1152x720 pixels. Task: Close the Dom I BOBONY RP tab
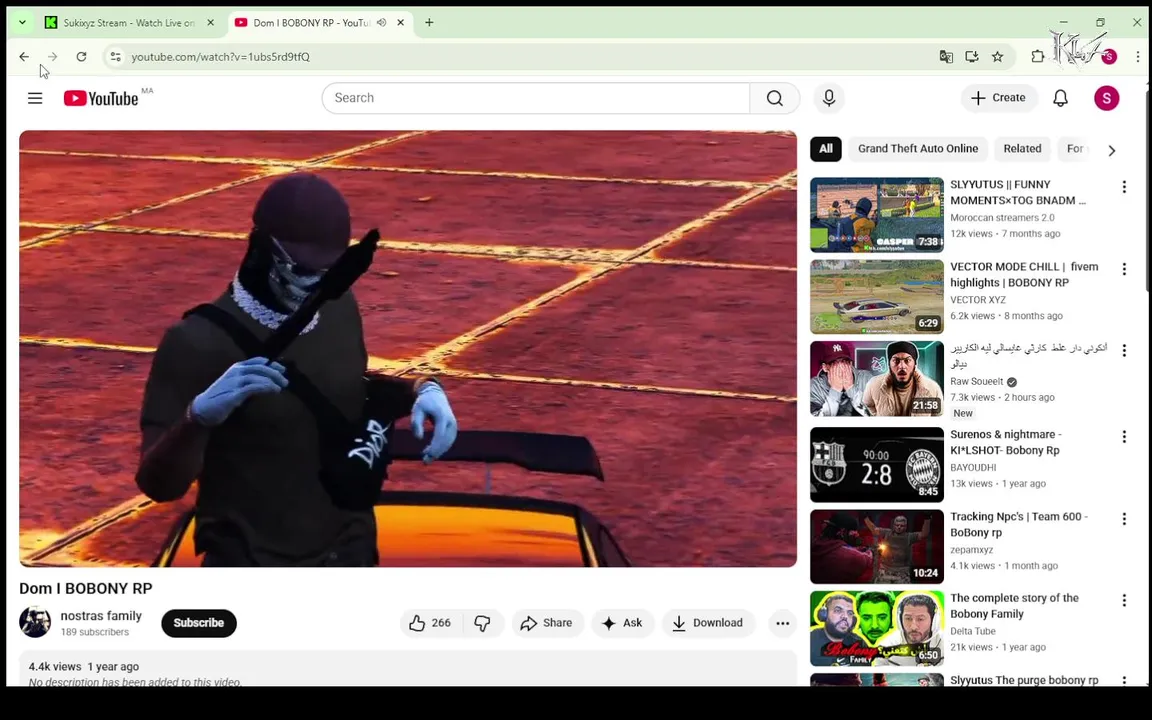click(400, 23)
